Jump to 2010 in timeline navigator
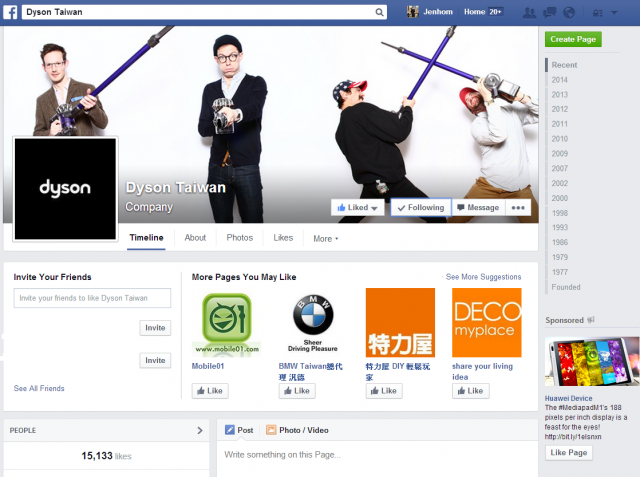Screen dimensions: 640x477 (x=560, y=139)
